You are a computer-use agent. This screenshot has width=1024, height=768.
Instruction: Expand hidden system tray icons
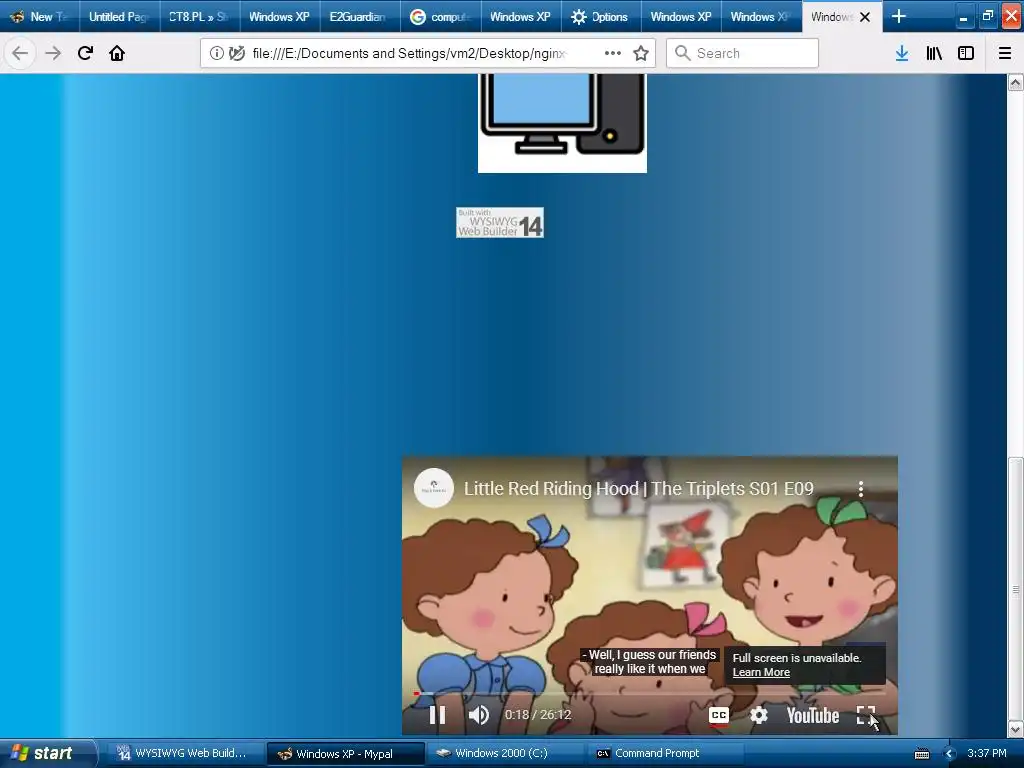[950, 754]
